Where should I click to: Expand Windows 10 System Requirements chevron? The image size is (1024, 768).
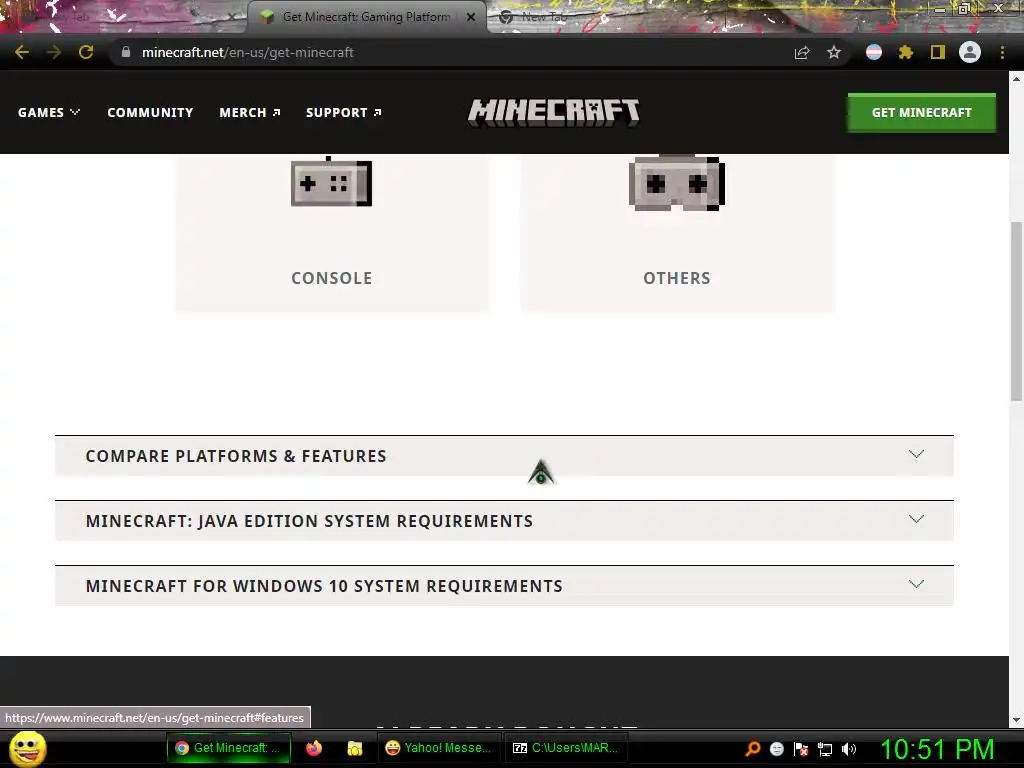pyautogui.click(x=916, y=584)
